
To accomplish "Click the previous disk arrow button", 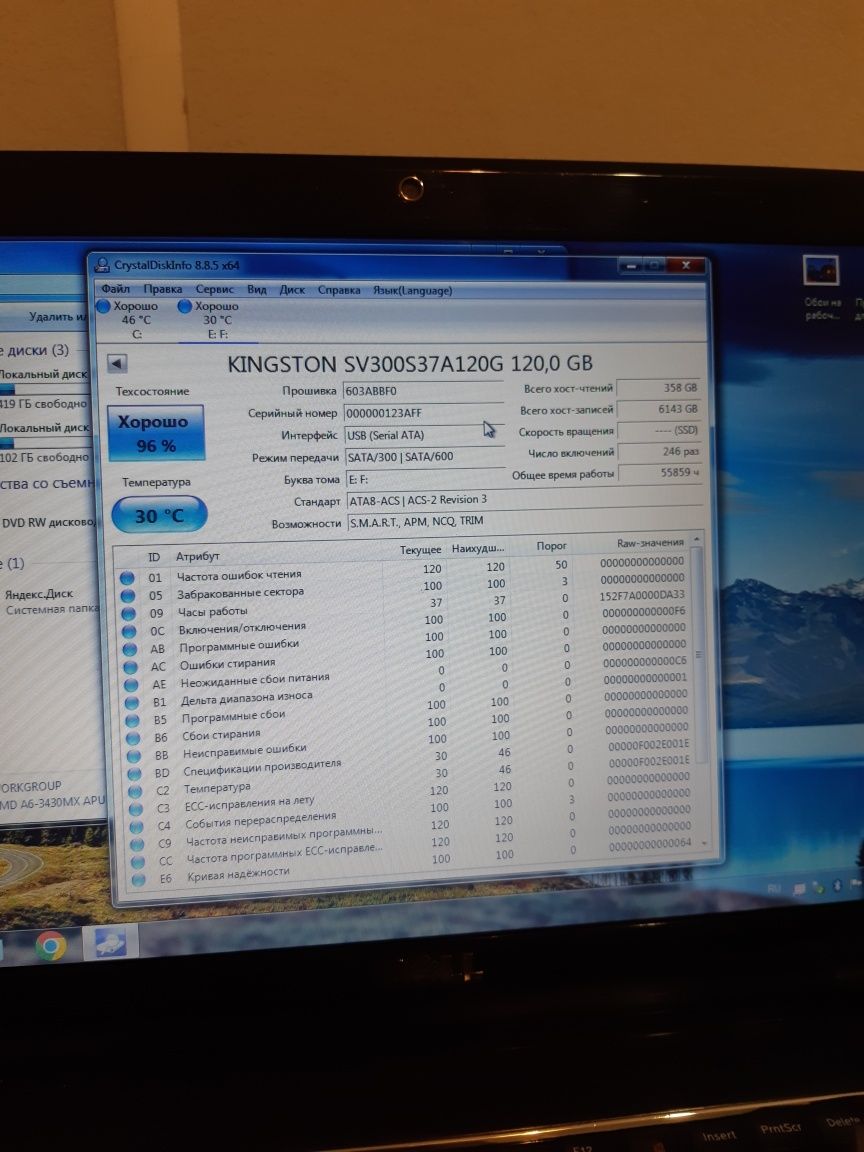I will tap(117, 363).
